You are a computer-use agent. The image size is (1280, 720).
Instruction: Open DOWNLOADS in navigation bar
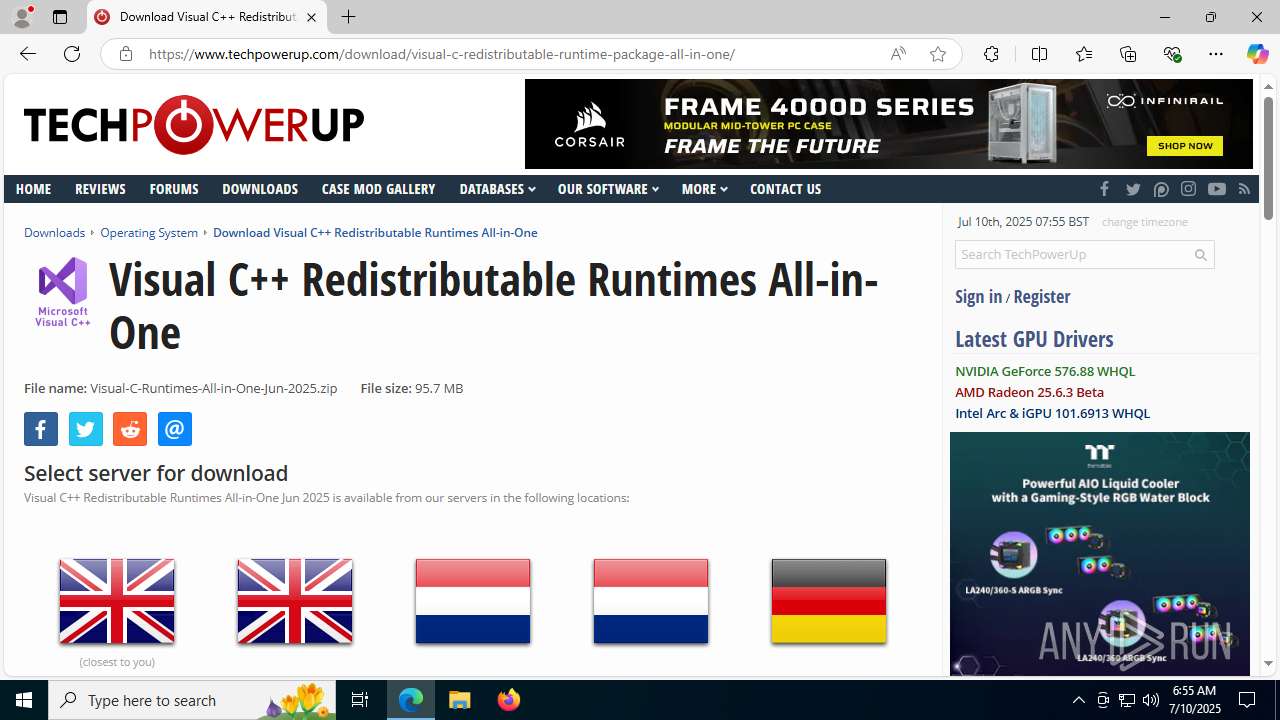pos(260,189)
